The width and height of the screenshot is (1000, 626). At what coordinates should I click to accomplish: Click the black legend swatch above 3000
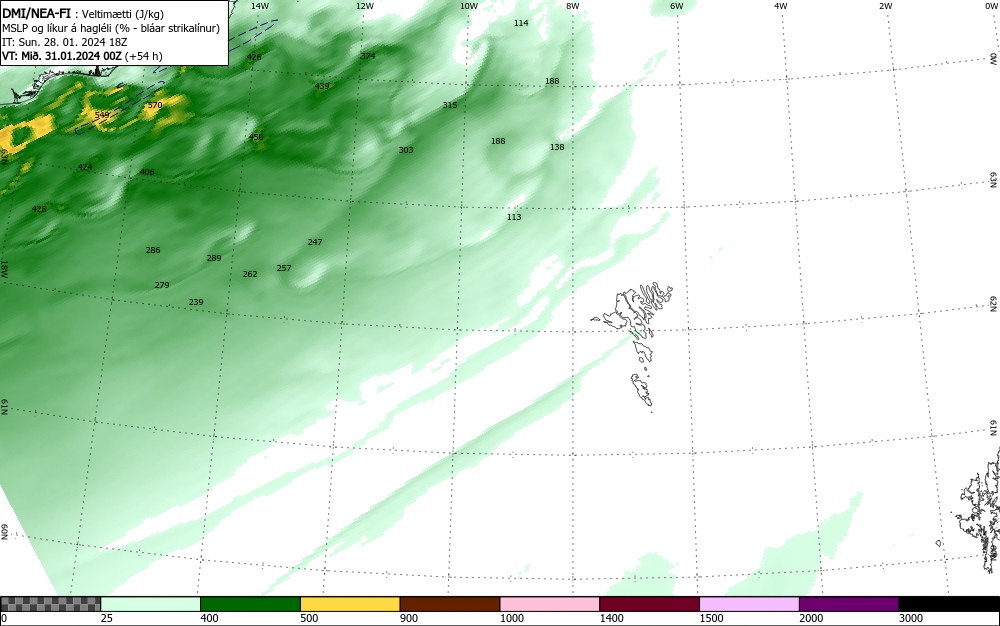pos(949,604)
